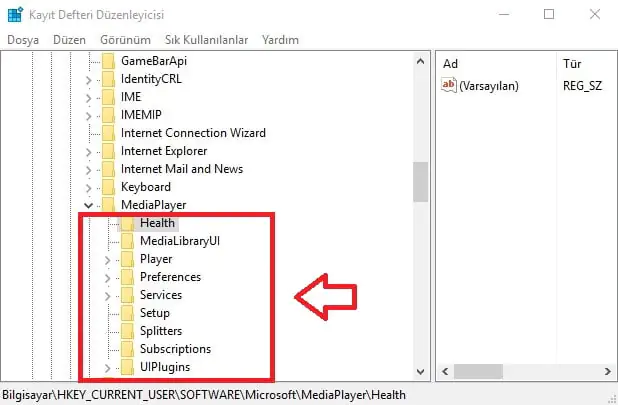Click the tree pane vertical scrollbar thumb
Image resolution: width=618 pixels, height=405 pixels.
click(421, 182)
